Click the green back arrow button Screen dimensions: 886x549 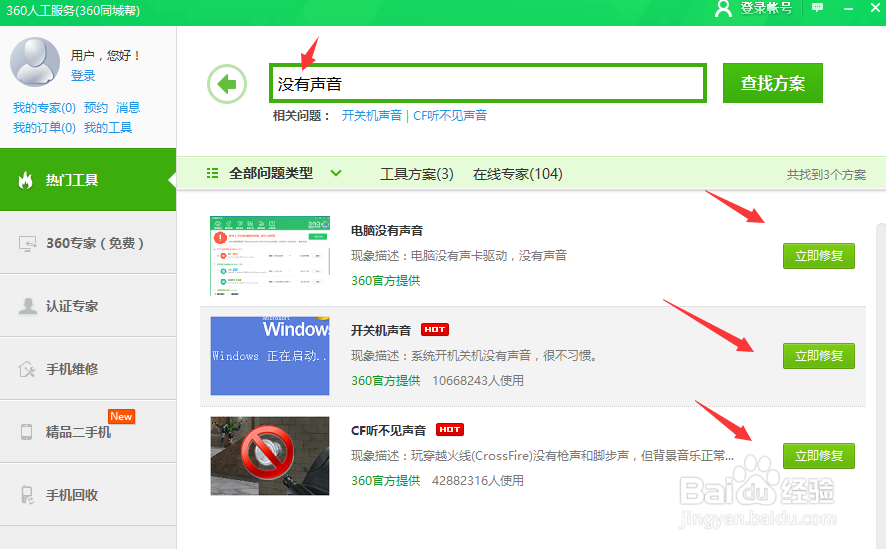(227, 84)
